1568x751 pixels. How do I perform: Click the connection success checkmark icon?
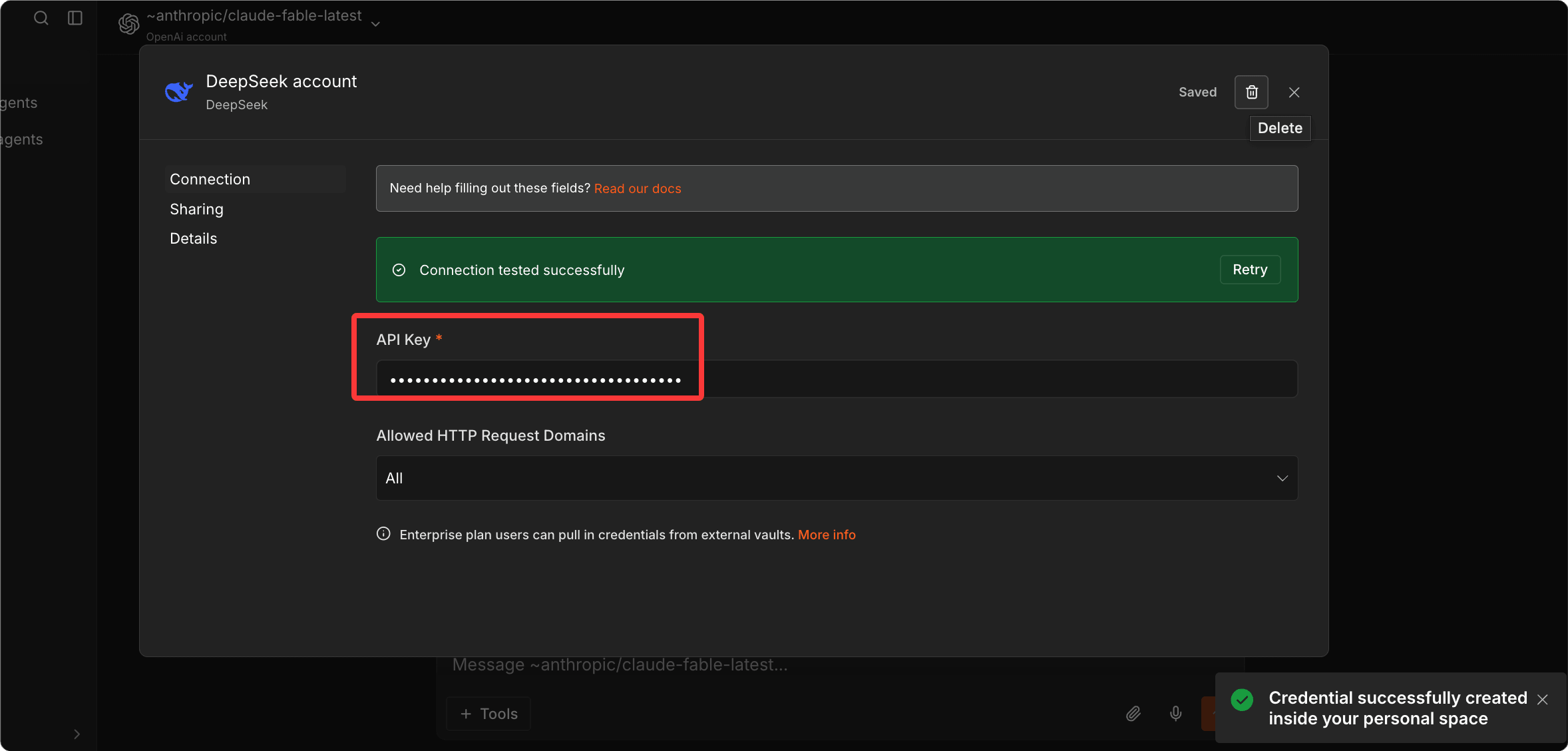[x=399, y=270]
